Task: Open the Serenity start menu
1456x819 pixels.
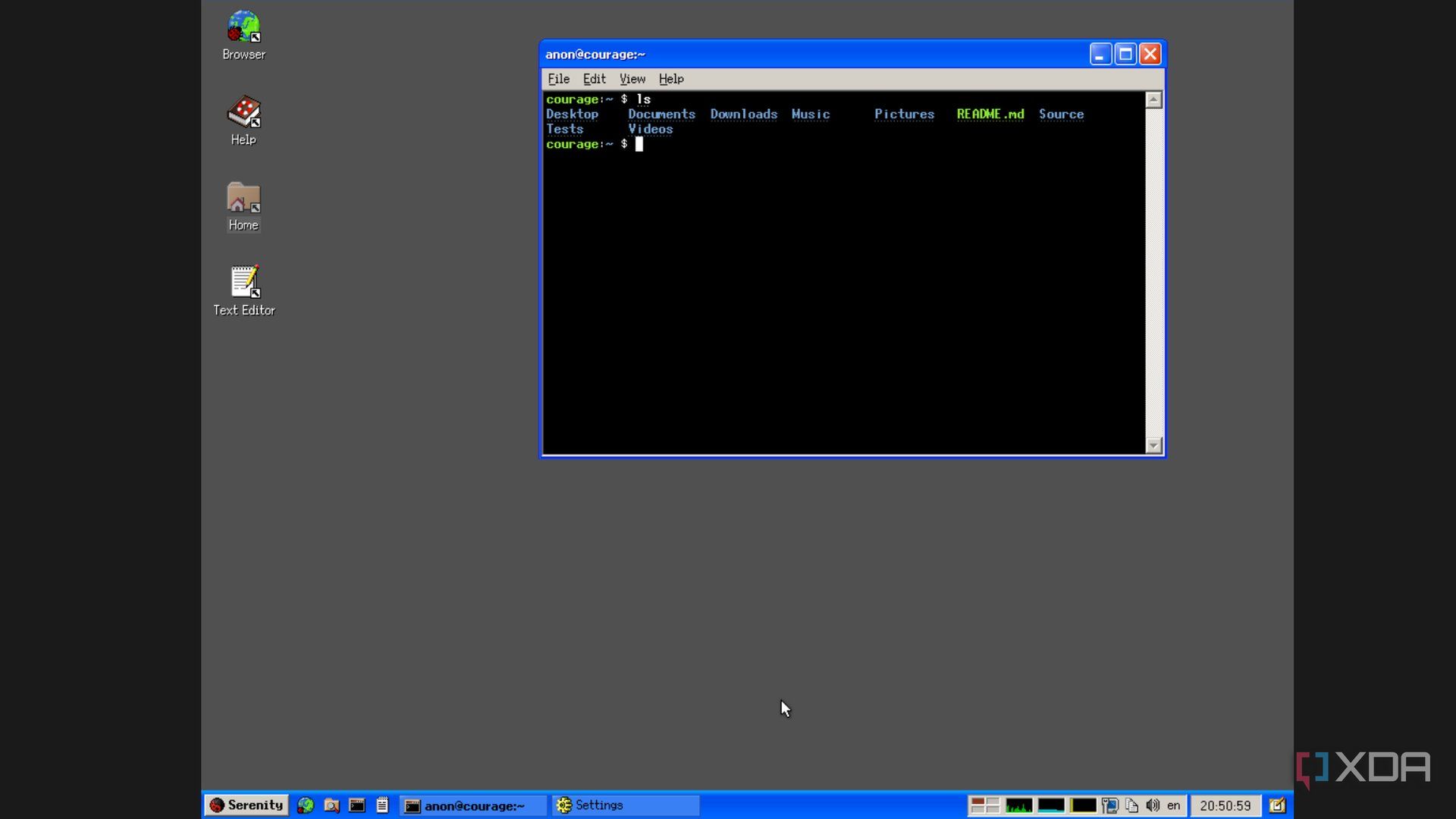Action: click(x=246, y=805)
